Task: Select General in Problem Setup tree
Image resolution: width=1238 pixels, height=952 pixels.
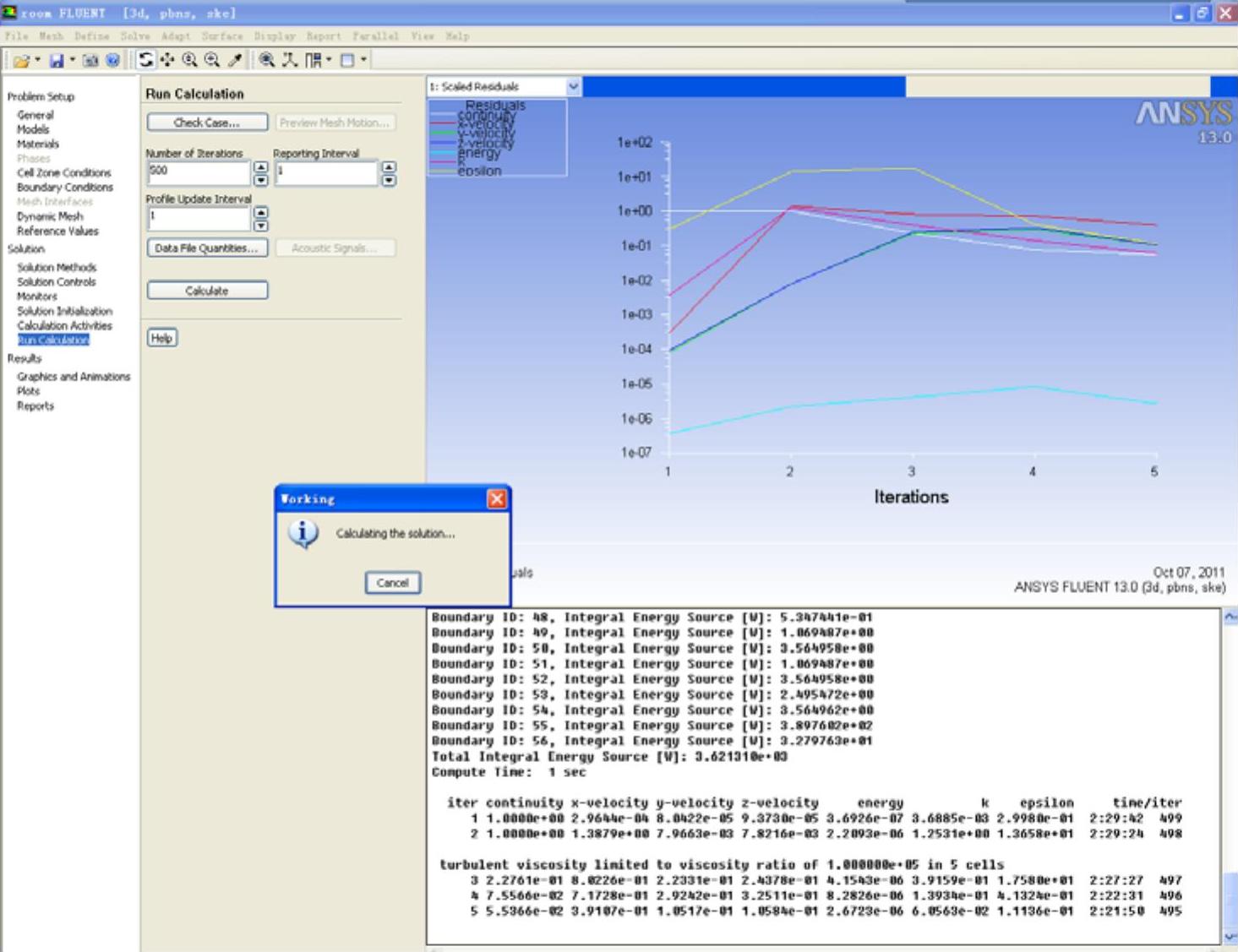Action: (x=35, y=115)
